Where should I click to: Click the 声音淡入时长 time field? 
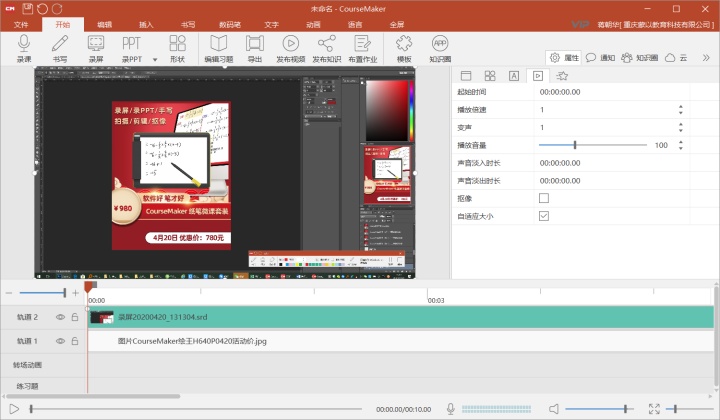tap(612, 163)
